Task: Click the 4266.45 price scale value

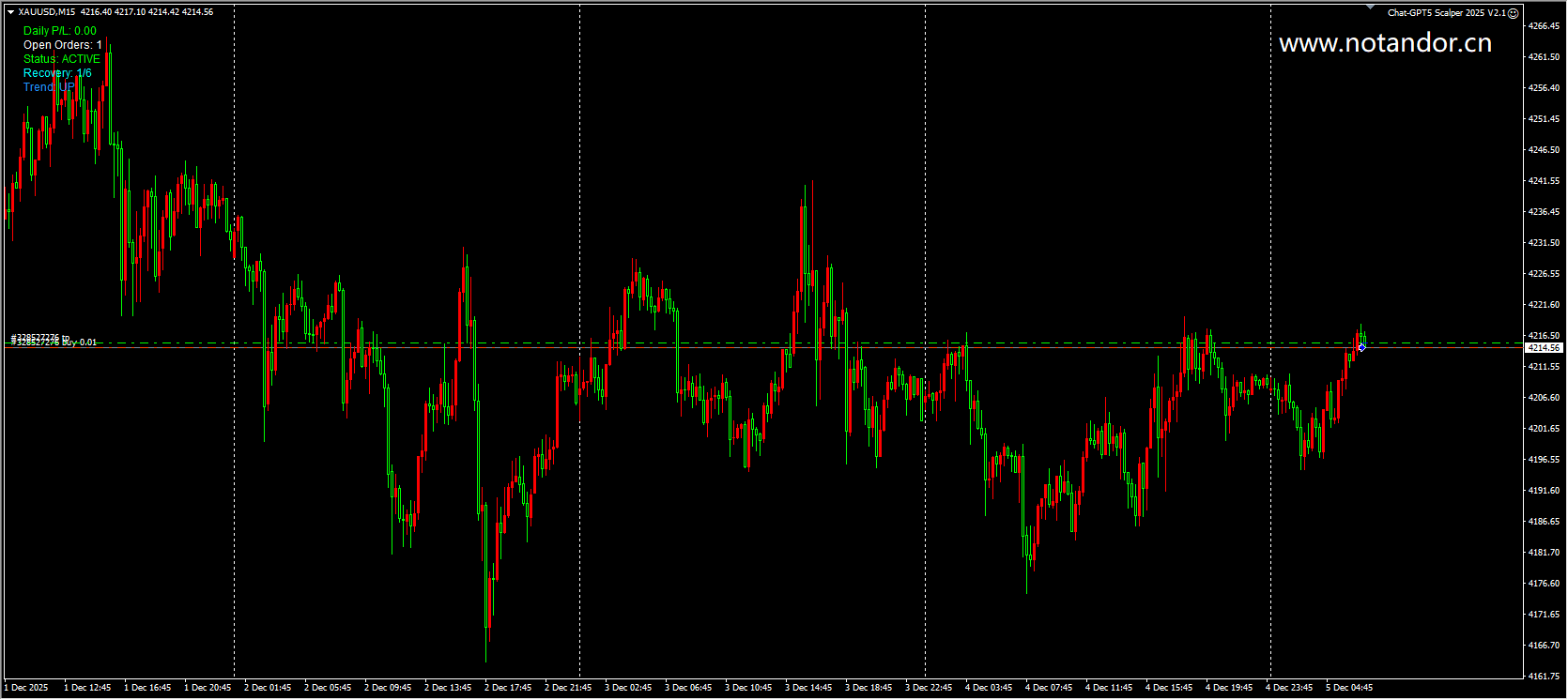Action: [1544, 26]
